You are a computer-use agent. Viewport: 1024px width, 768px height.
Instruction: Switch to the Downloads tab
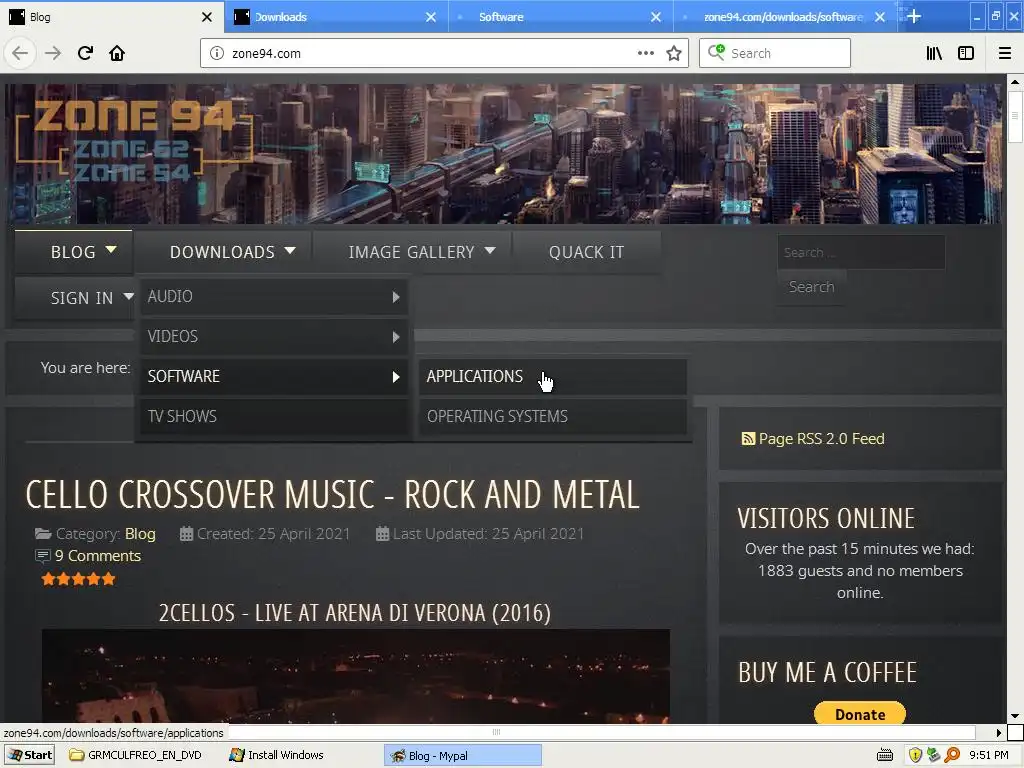[x=336, y=17]
